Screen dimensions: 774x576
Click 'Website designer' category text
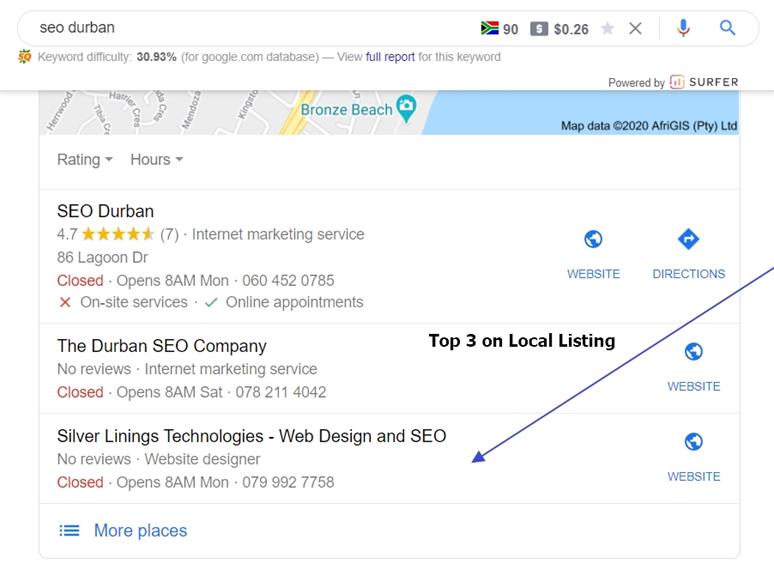point(202,459)
